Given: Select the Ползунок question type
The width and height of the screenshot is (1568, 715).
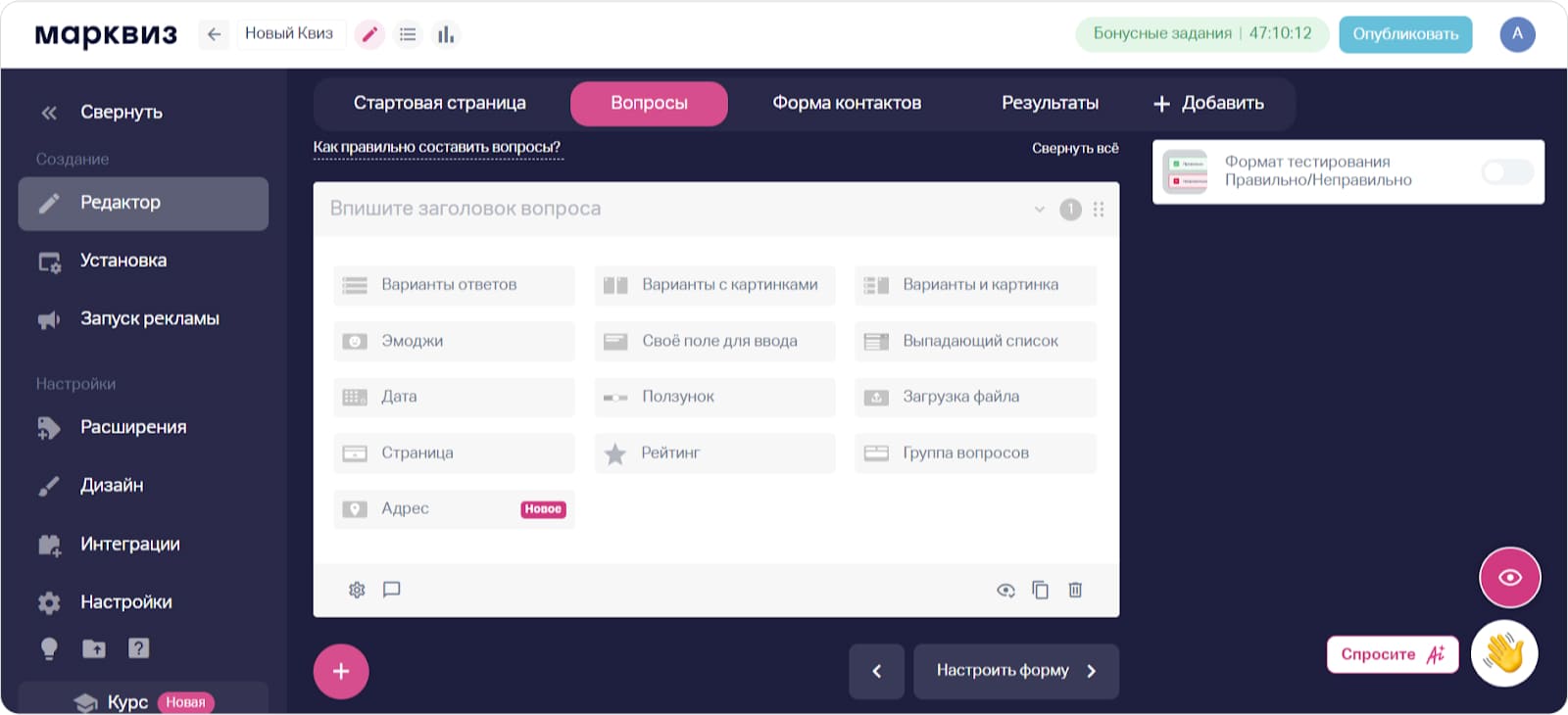Looking at the screenshot, I should (x=714, y=397).
